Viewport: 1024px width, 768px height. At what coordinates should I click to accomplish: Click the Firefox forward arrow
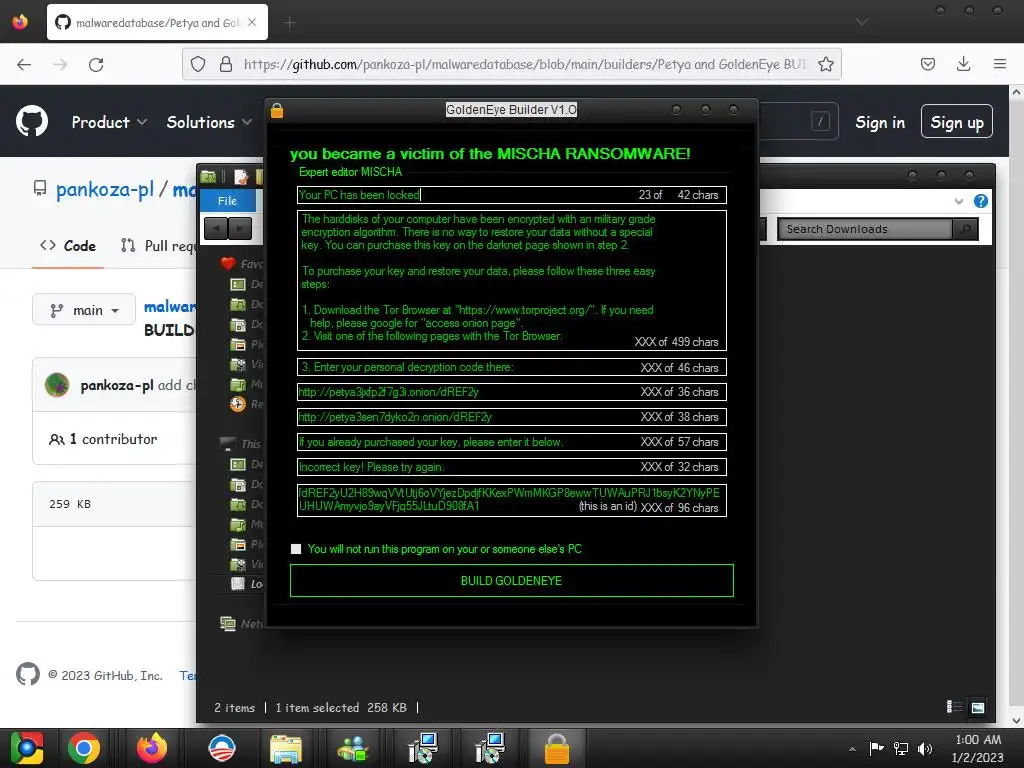60,64
